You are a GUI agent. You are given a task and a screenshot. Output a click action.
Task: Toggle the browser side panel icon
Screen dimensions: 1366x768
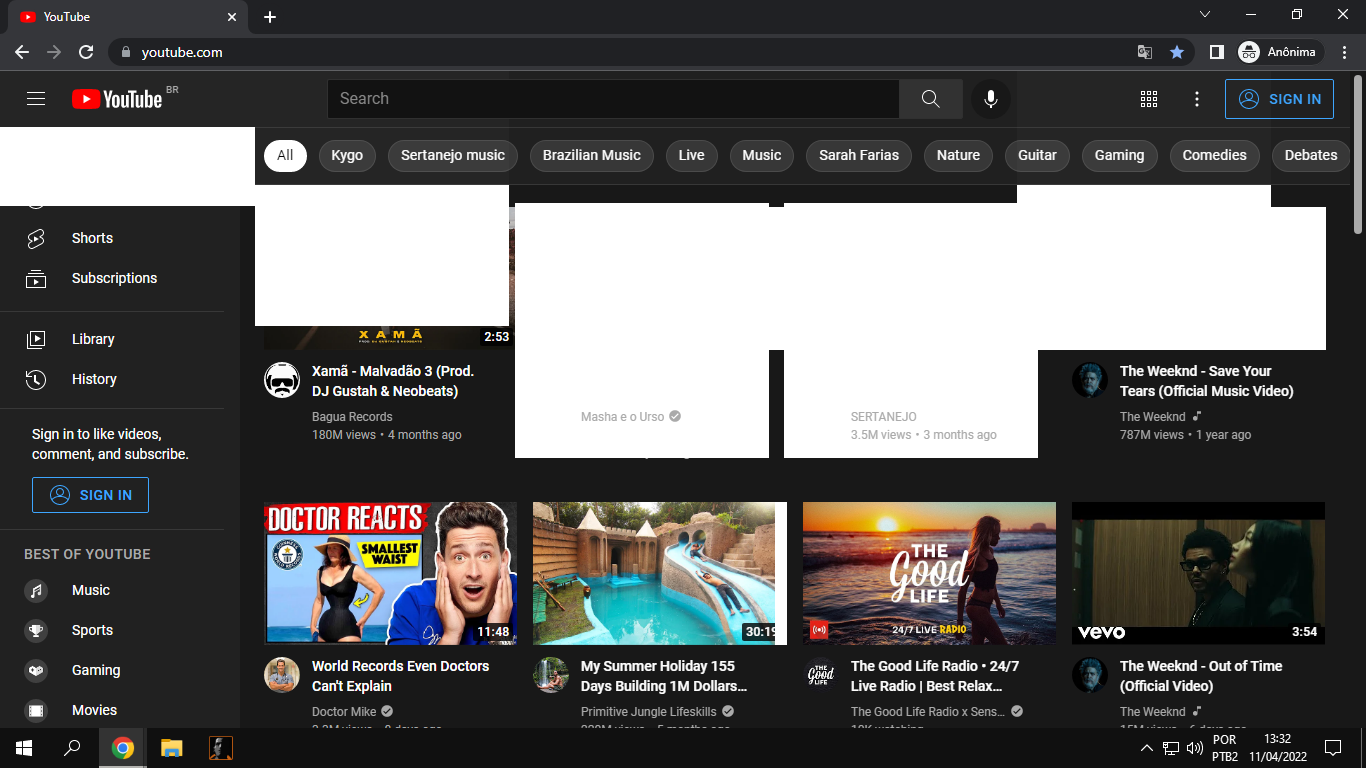[x=1217, y=52]
